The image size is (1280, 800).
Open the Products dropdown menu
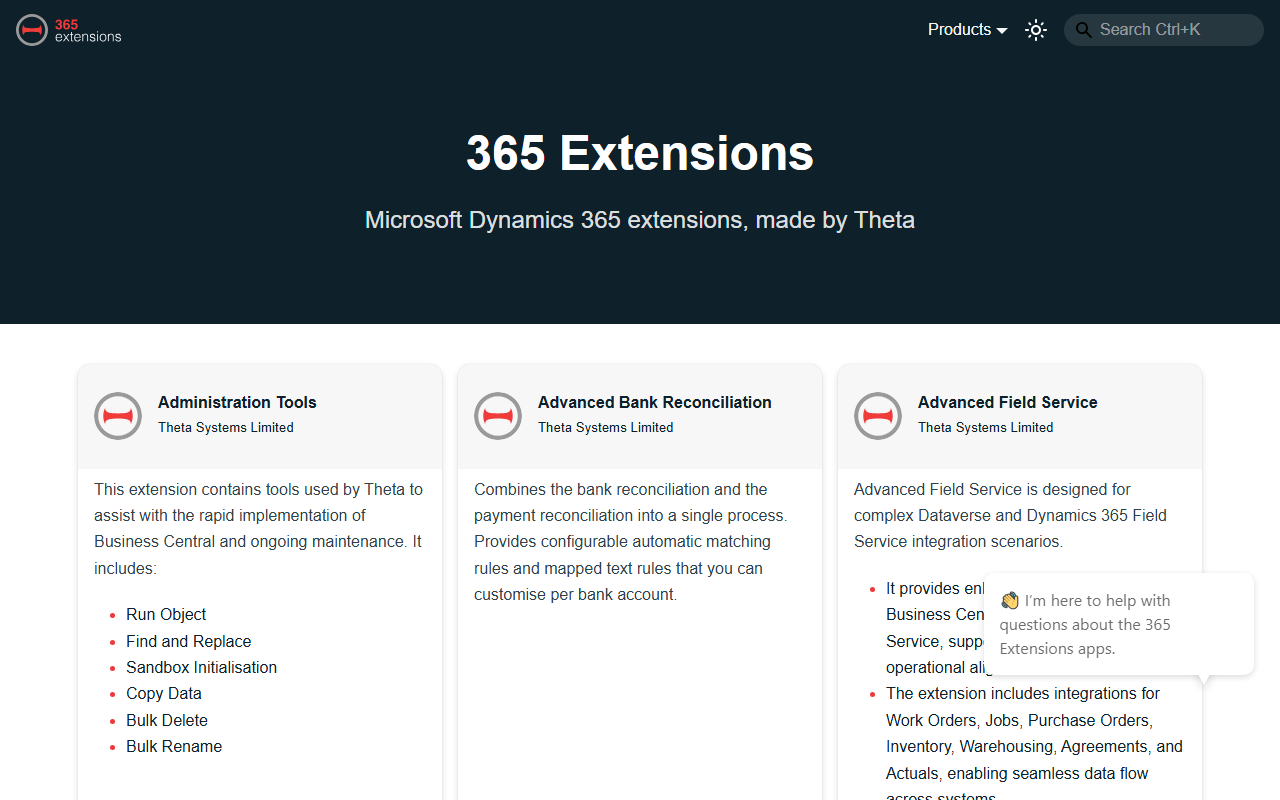coord(967,30)
